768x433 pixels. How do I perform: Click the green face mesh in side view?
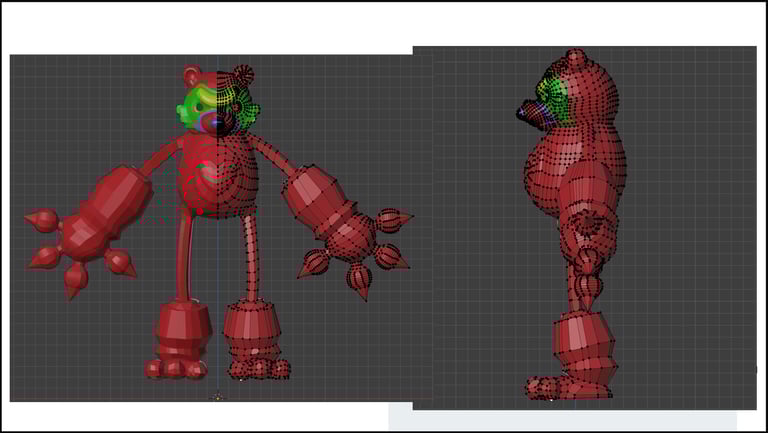pyautogui.click(x=552, y=100)
